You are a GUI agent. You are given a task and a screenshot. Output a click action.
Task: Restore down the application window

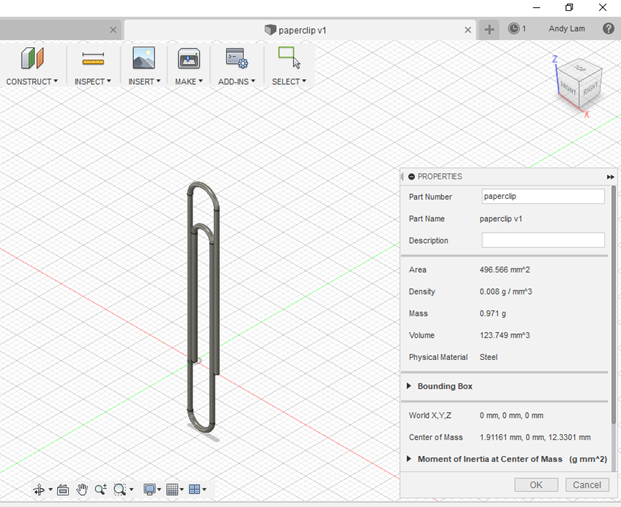click(569, 7)
